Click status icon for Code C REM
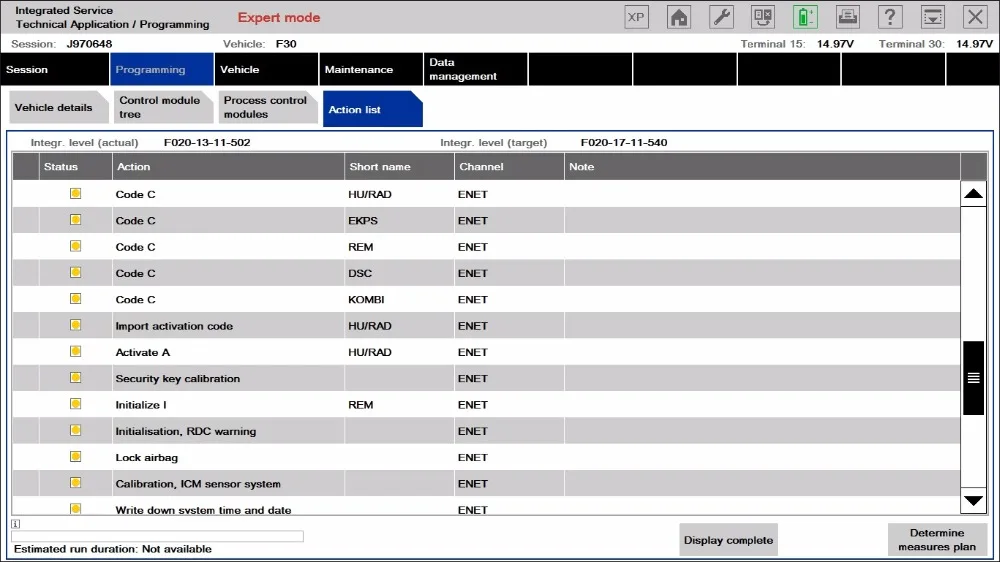Viewport: 1000px width, 562px height. click(75, 246)
